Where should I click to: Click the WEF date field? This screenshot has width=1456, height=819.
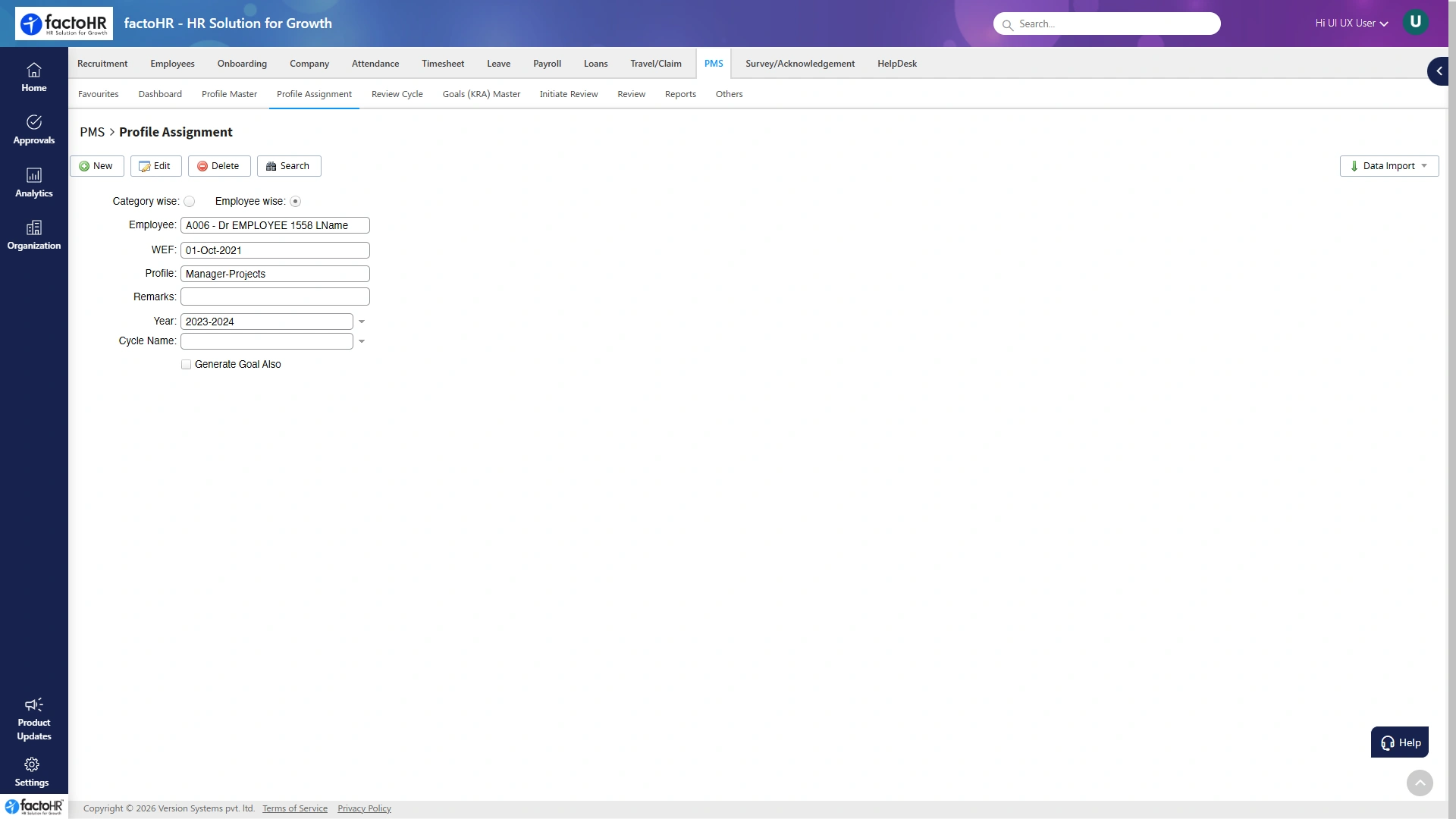tap(275, 250)
